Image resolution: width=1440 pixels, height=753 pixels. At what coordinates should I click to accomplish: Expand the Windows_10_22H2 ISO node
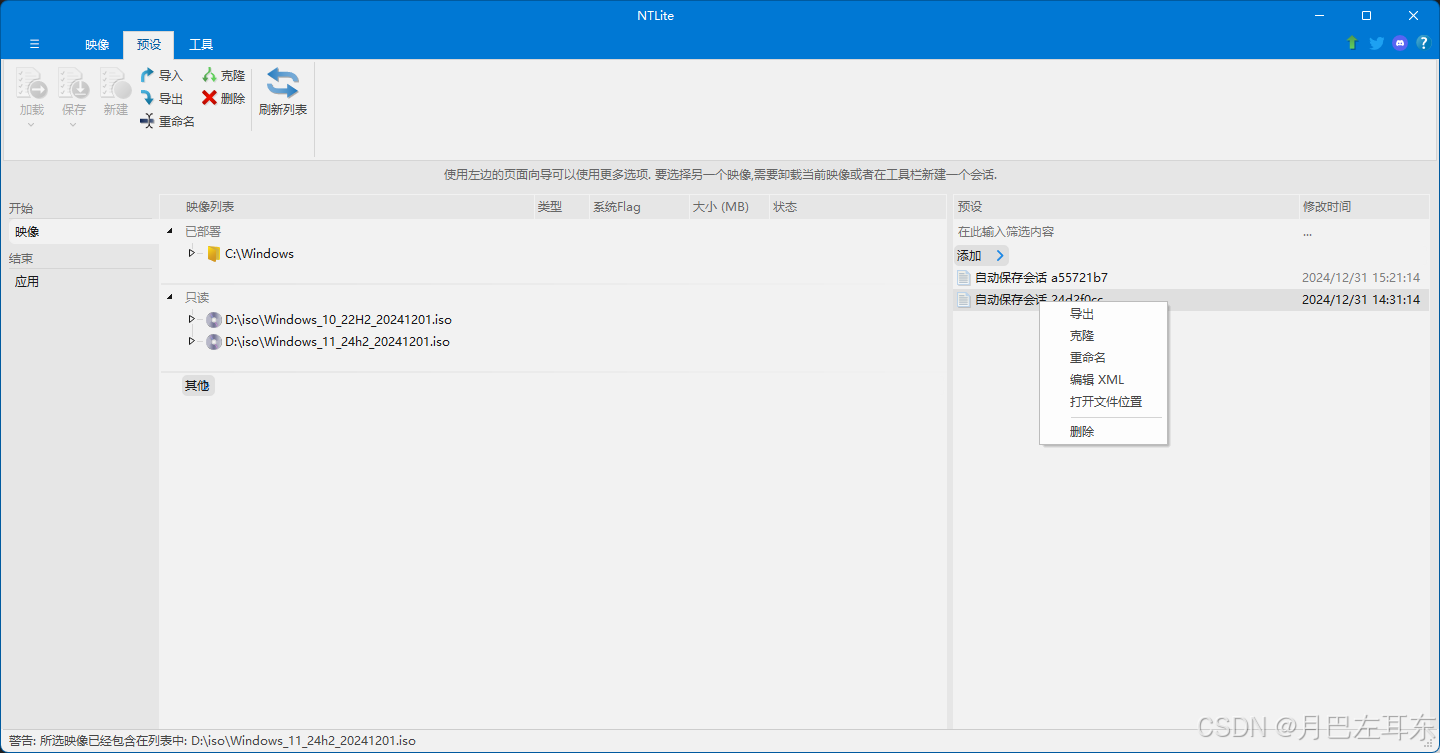(192, 319)
